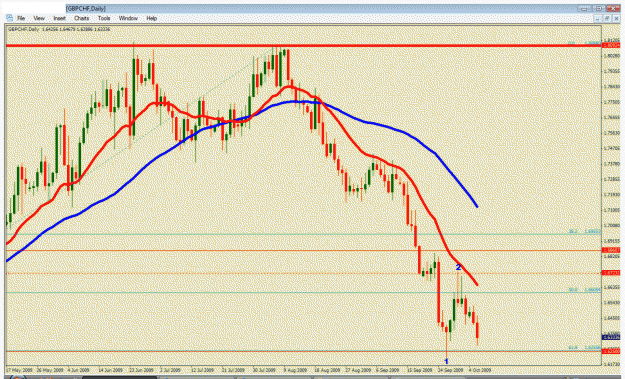625x379 pixels.
Task: Click the '12 Jul 2009' date label
Action: tap(203, 370)
